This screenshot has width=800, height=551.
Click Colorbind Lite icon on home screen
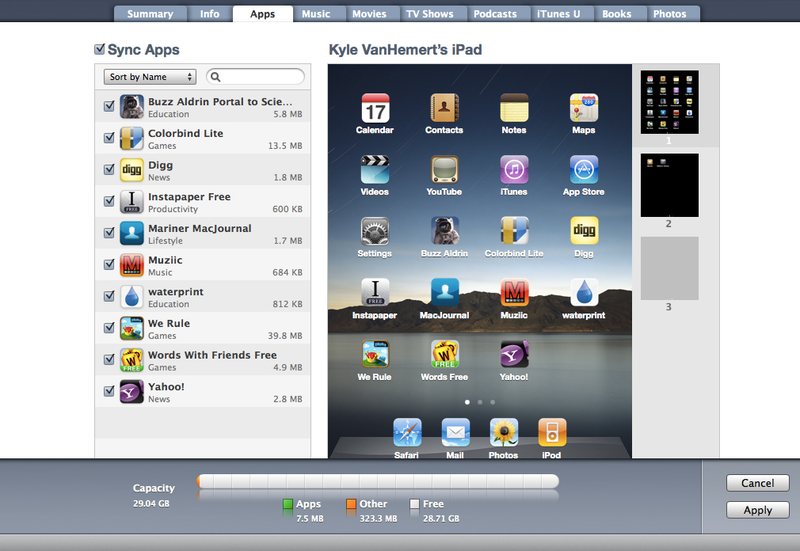point(514,231)
